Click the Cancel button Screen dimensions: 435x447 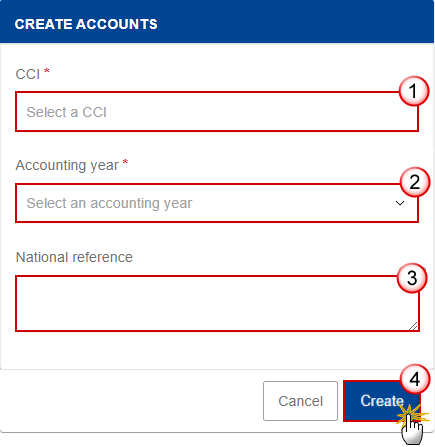tap(300, 401)
